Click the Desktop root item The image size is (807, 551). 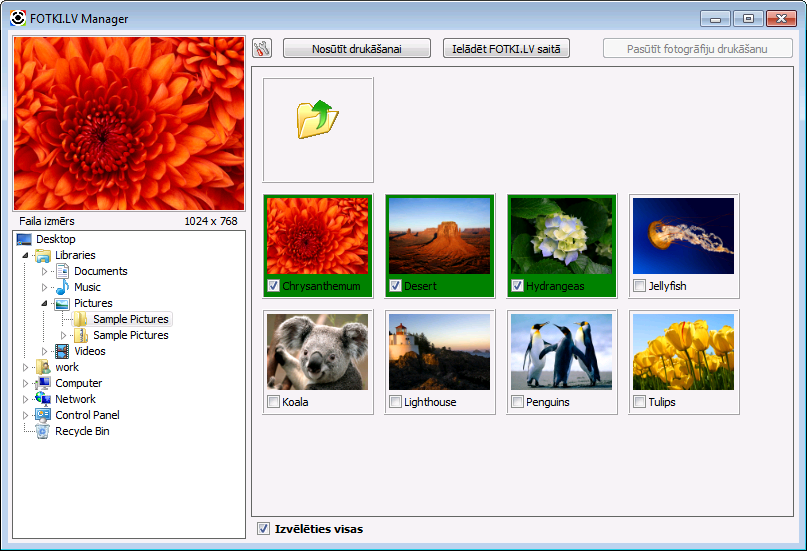[x=55, y=239]
